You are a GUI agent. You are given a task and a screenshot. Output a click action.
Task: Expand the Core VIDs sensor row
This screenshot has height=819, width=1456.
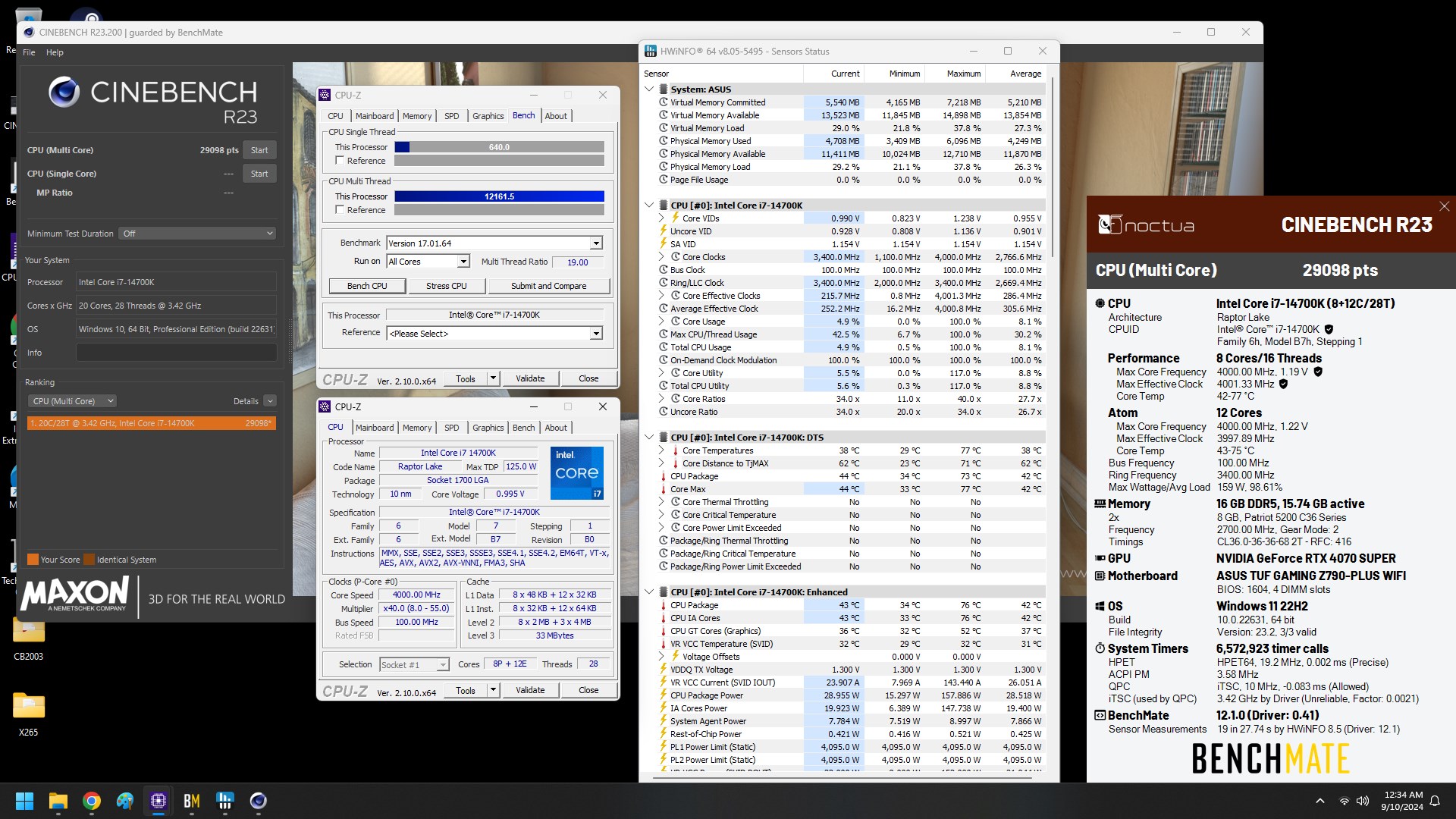pos(661,218)
